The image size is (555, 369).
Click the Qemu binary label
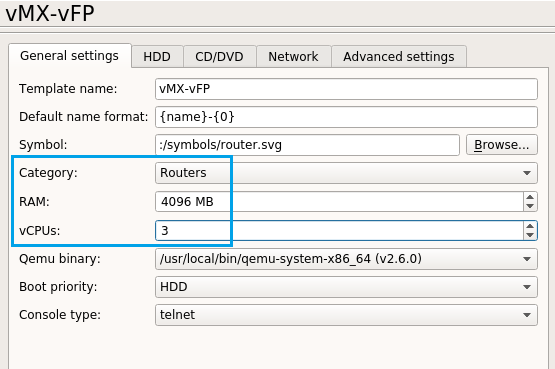60,259
